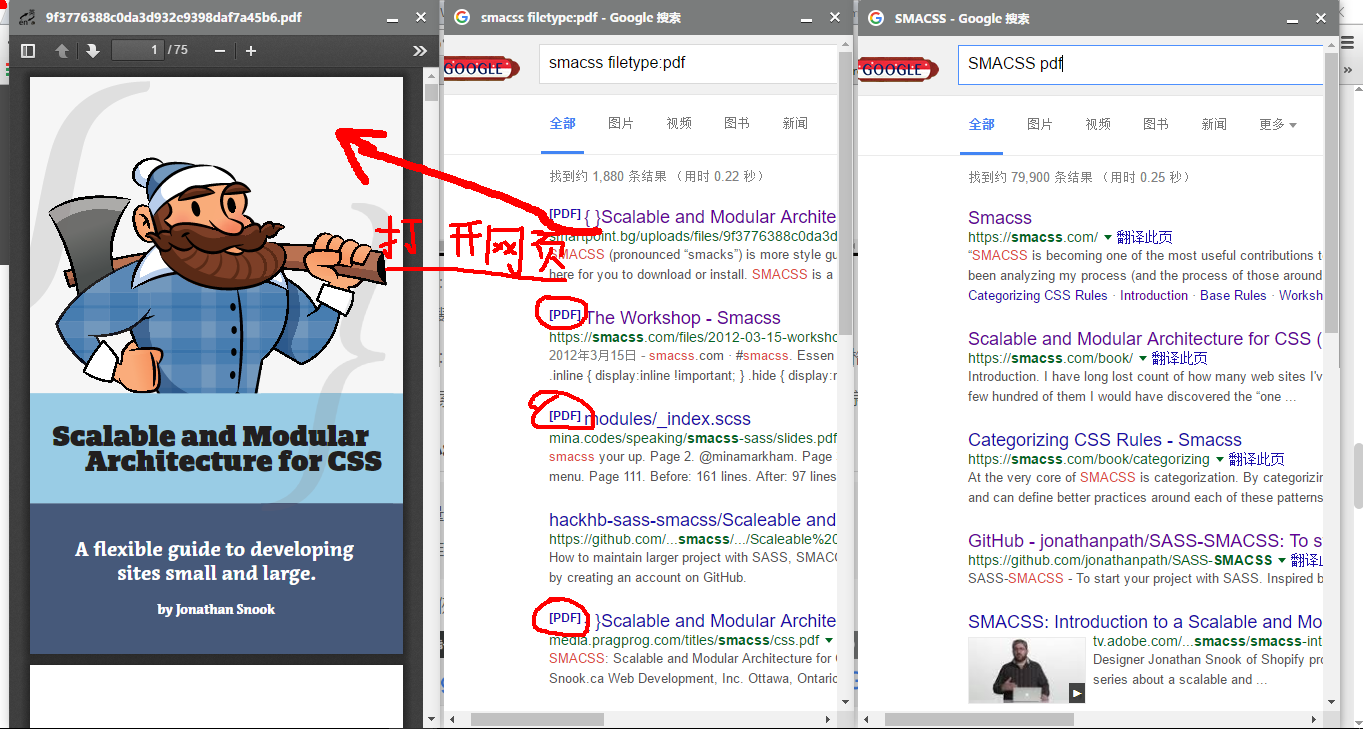Click Google logo in SMACSS pdf window
Viewport: 1363px width, 729px height.
click(896, 68)
